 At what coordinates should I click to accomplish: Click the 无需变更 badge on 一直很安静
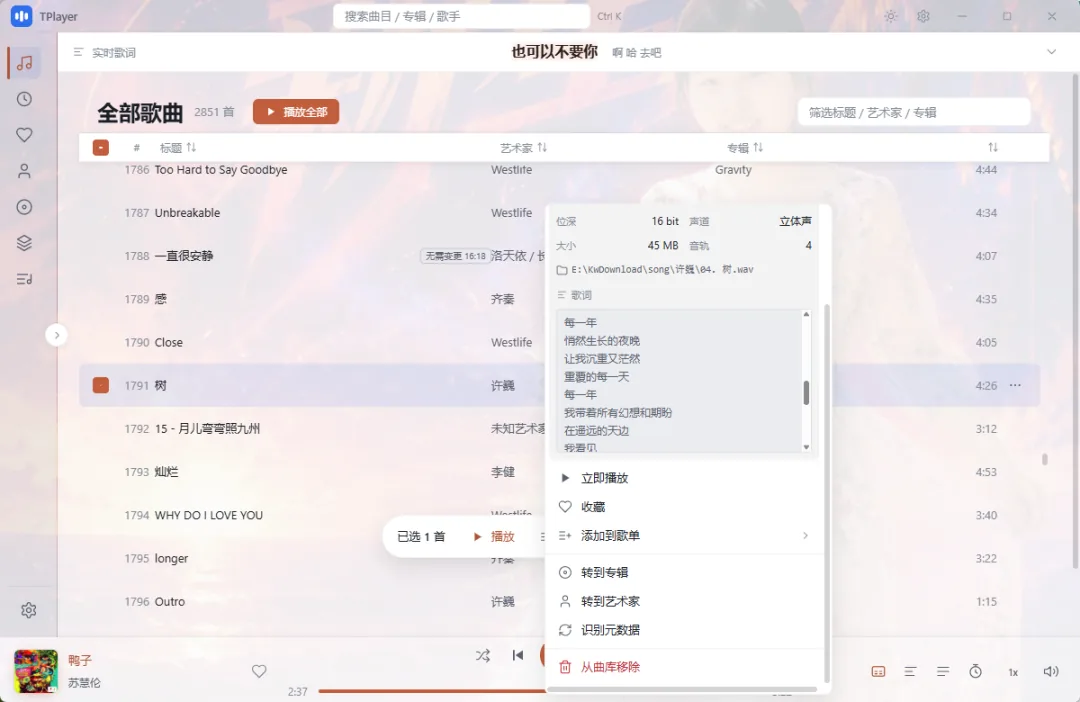coord(455,256)
